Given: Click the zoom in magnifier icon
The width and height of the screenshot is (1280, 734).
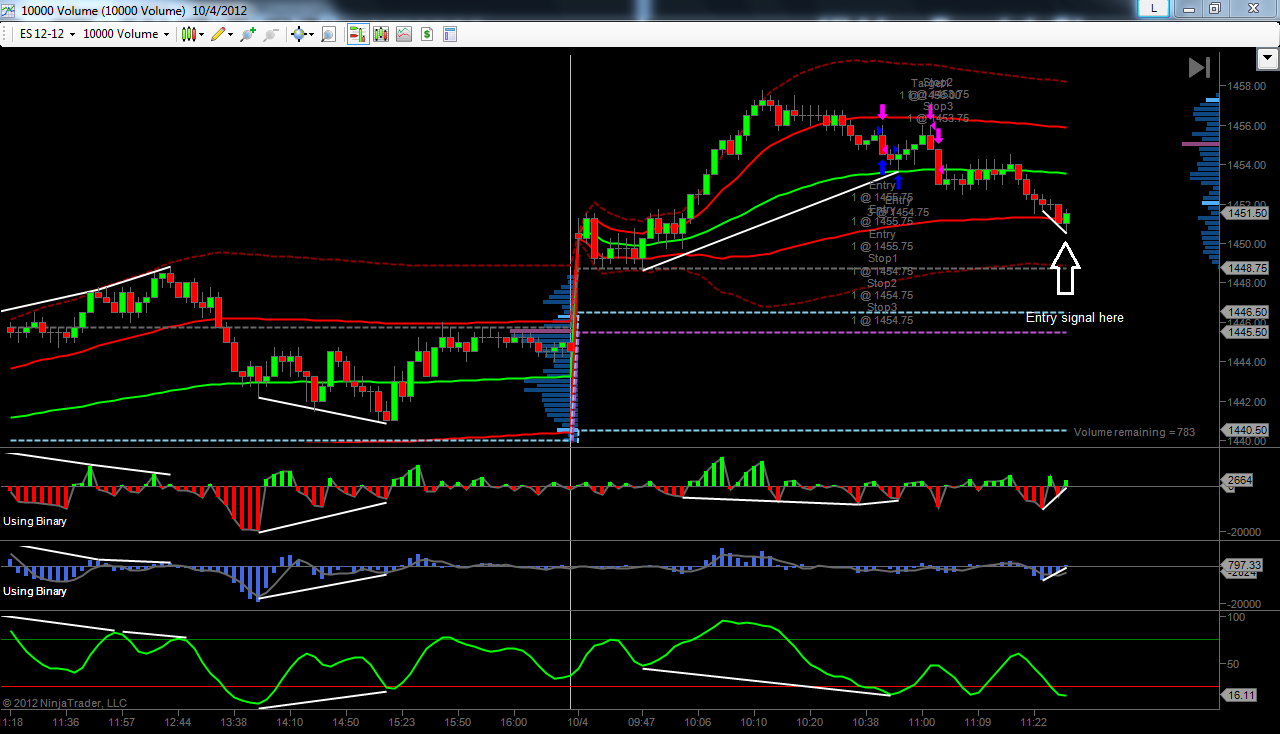Looking at the screenshot, I should 247,34.
